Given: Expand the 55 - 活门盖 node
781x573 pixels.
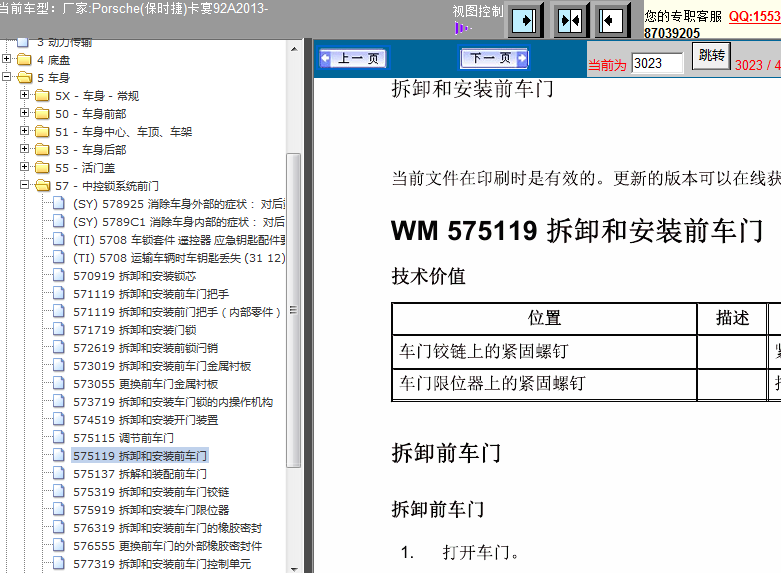Looking at the screenshot, I should coord(24,167).
